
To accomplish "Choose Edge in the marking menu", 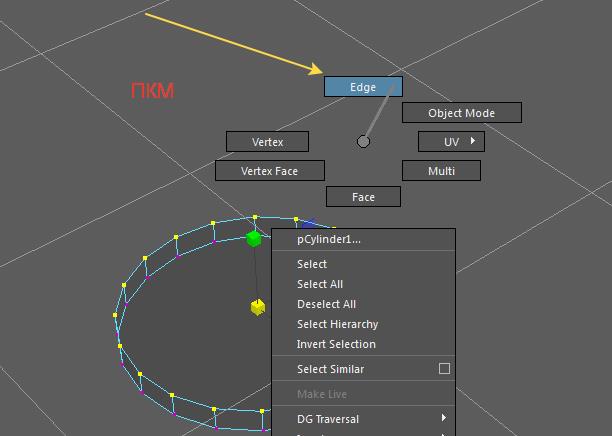I will coord(363,87).
